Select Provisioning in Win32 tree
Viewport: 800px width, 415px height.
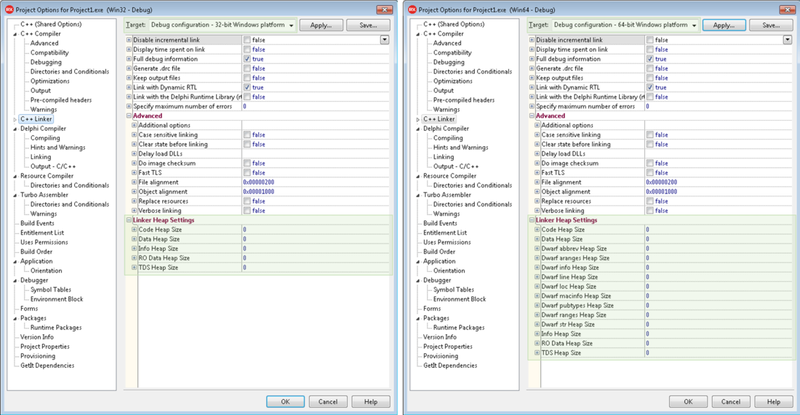coord(38,356)
